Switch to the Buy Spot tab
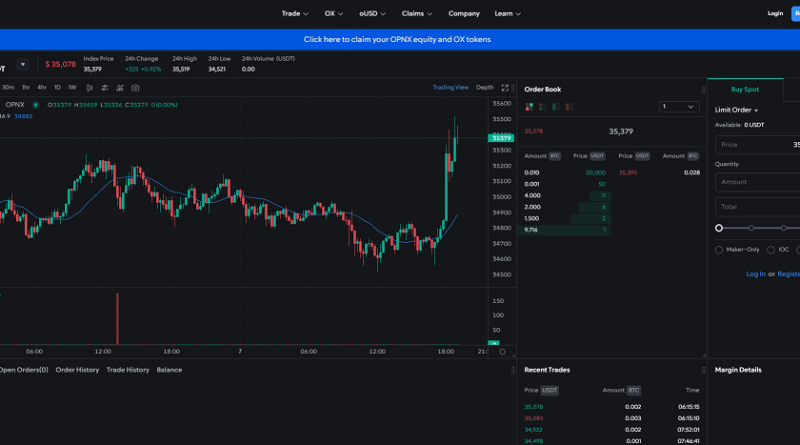 (745, 89)
